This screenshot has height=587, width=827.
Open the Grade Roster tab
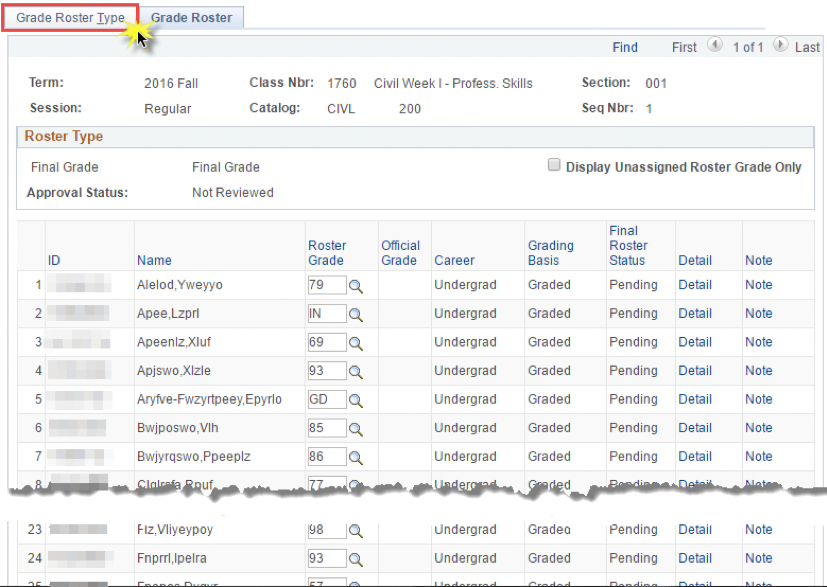tap(191, 18)
